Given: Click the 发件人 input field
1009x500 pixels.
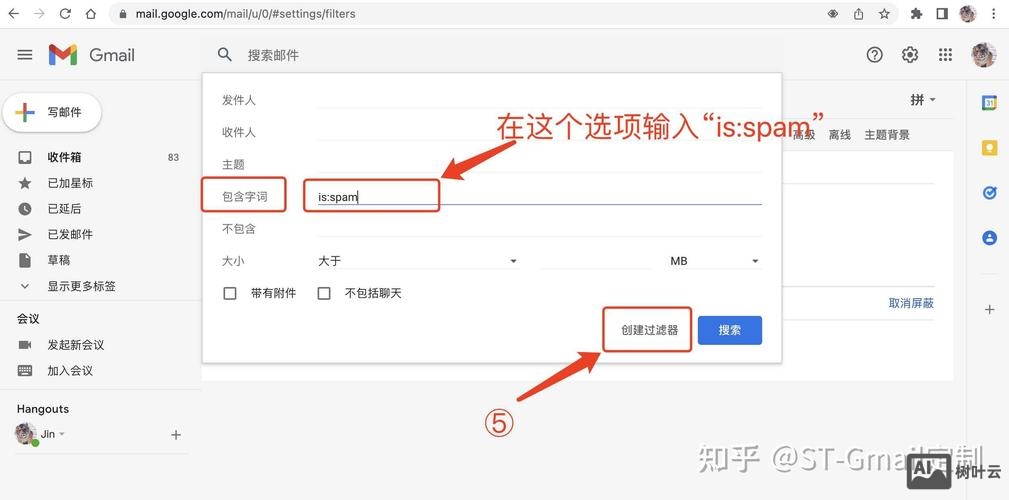Looking at the screenshot, I should tap(539, 100).
